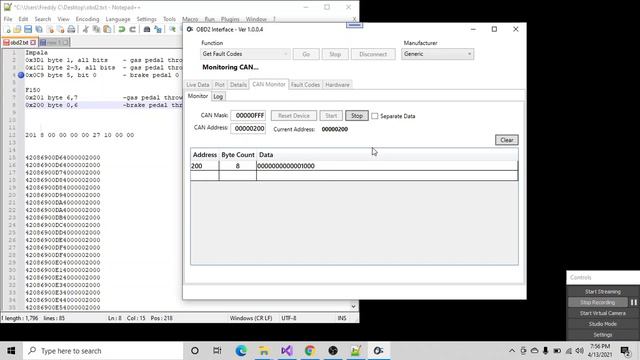This screenshot has height=360, width=640.
Task: Click the Cut scissors icon in Notepad++
Action: pyautogui.click(x=85, y=29)
